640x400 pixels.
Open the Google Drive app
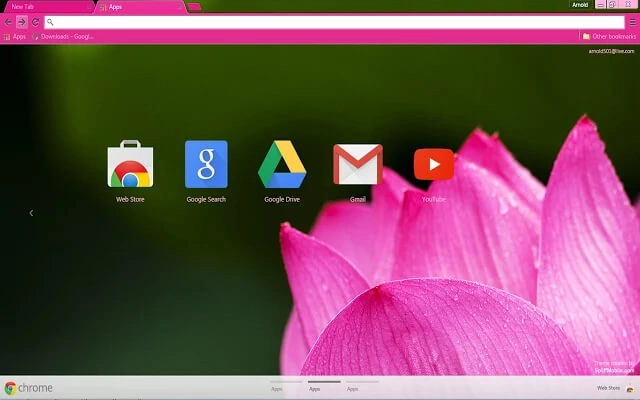click(282, 164)
